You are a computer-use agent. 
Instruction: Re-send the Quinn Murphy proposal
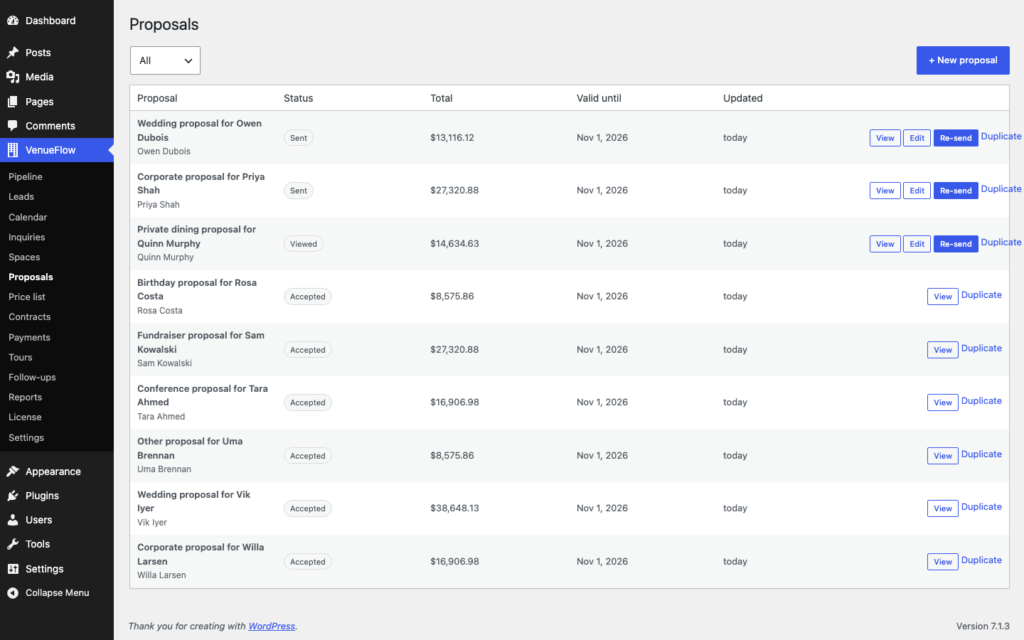point(955,244)
